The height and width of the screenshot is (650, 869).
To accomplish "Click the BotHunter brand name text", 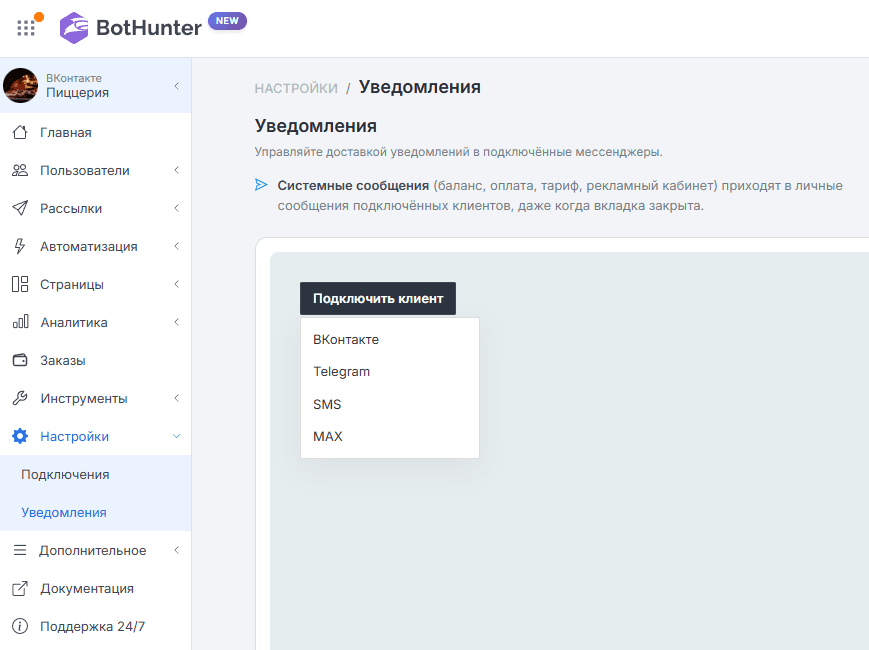I will pyautogui.click(x=149, y=28).
